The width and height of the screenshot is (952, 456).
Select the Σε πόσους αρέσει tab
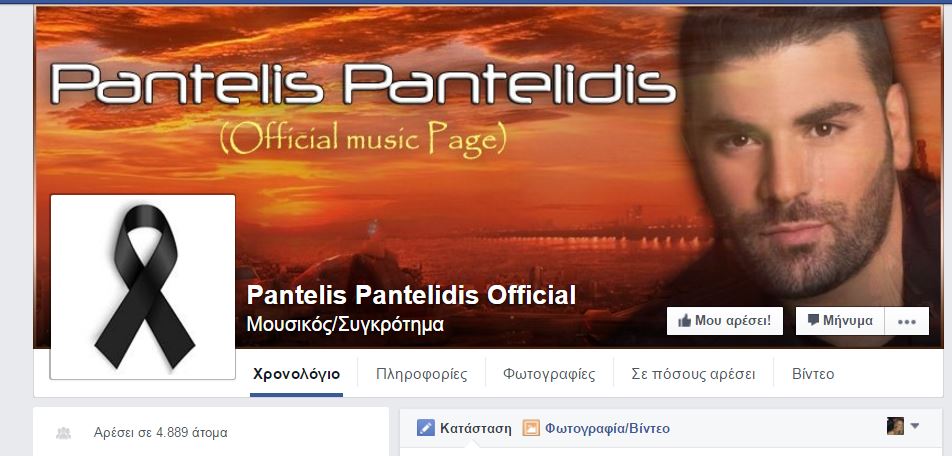click(x=693, y=374)
